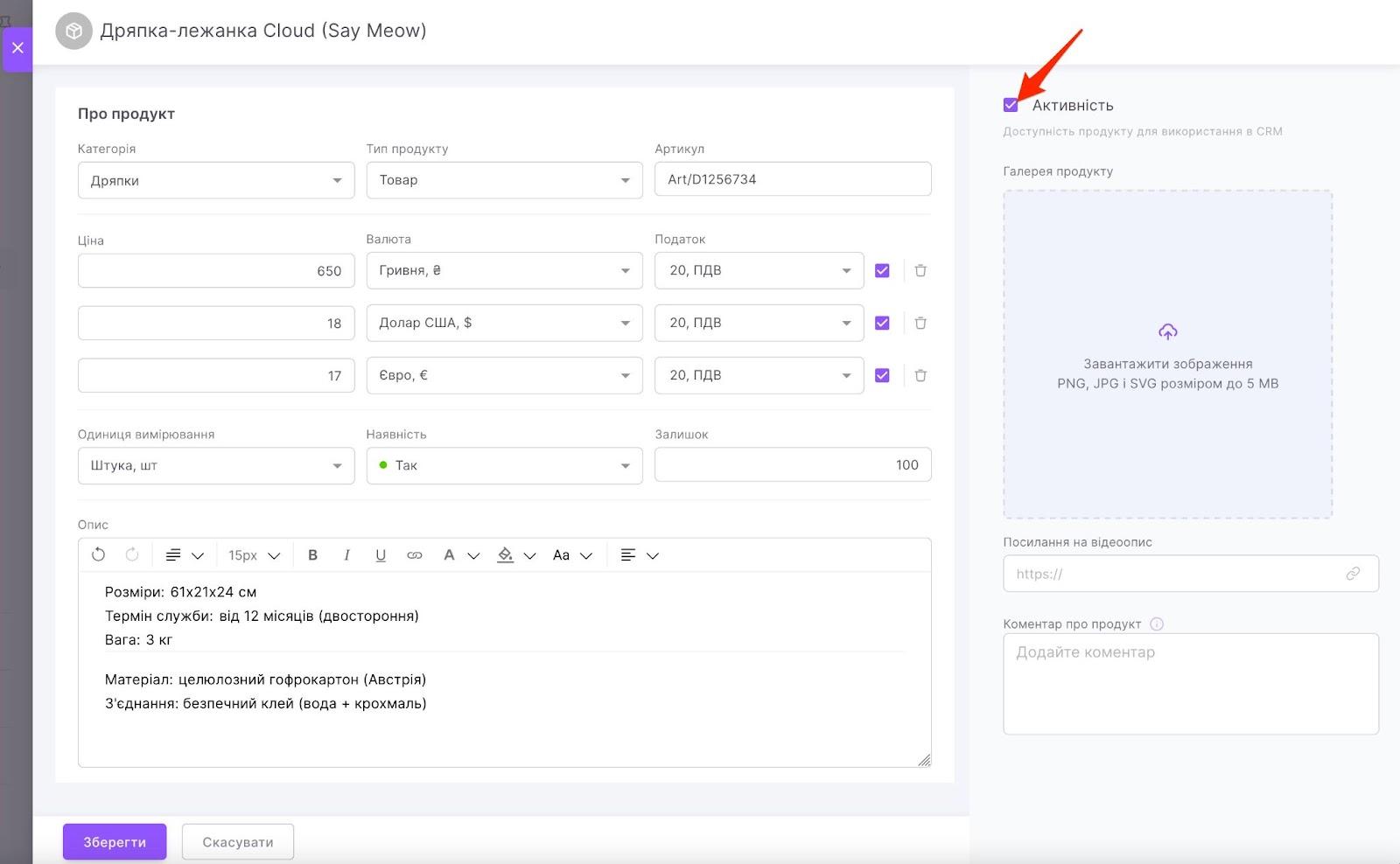Click the Зберегти button
Screen dimensions: 1400x864
pyautogui.click(x=115, y=842)
